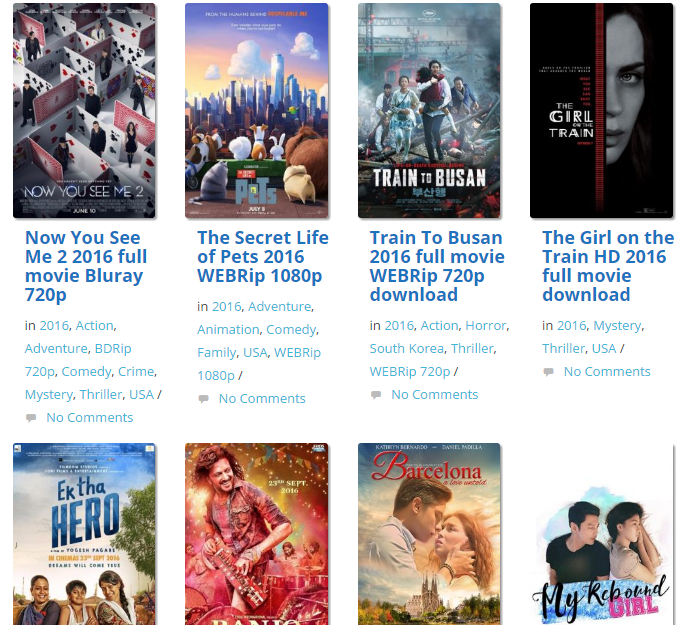Select WEBRip 1080p category link
Image resolution: width=697 pixels, height=625 pixels.
click(x=259, y=364)
